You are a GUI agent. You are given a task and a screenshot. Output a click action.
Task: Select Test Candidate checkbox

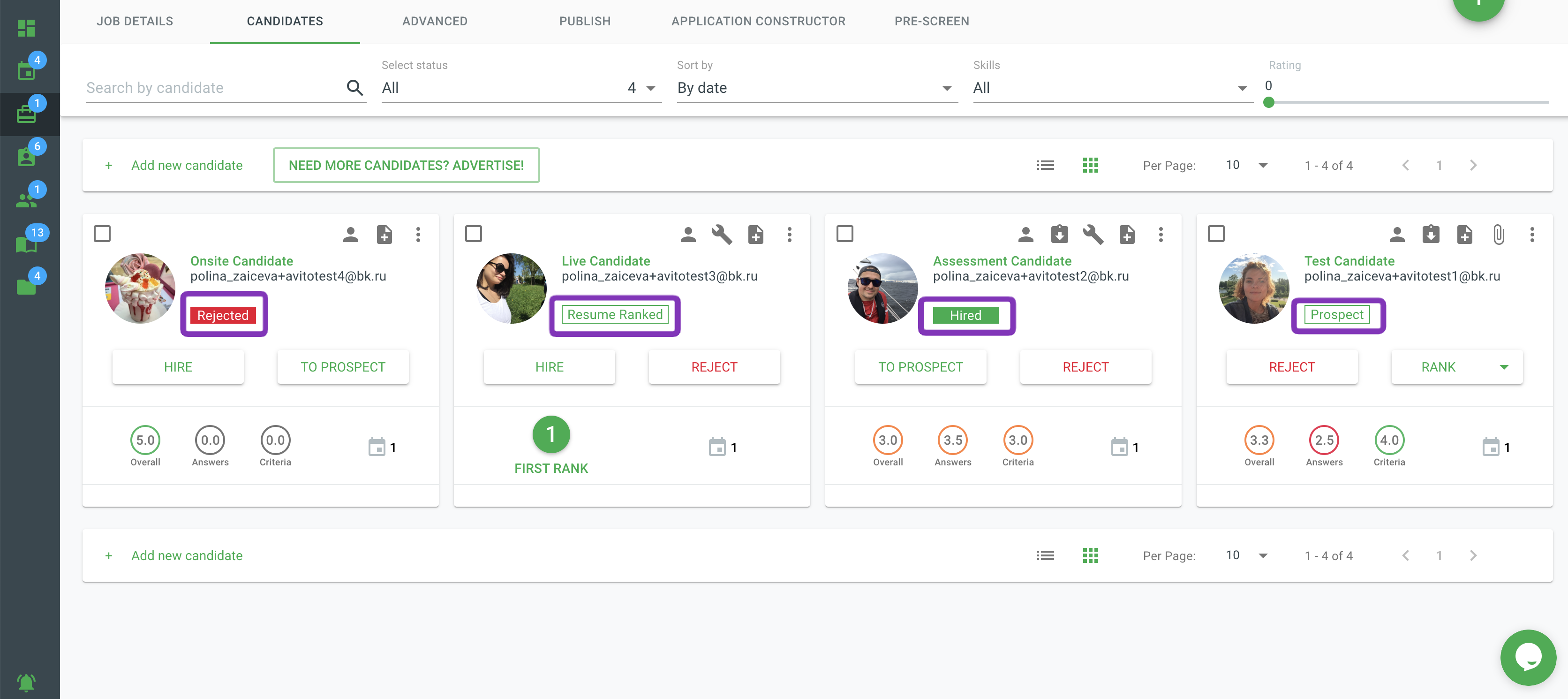pyautogui.click(x=1216, y=234)
